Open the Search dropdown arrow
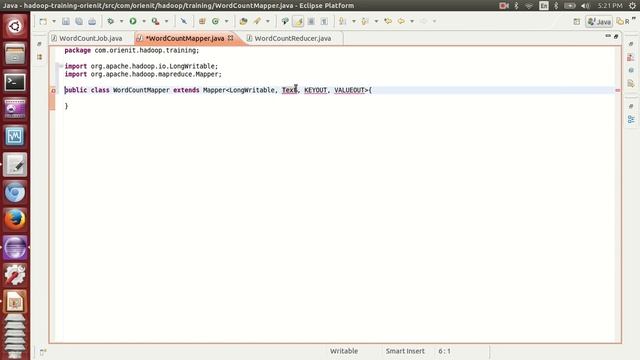This screenshot has width=640, height=360. tap(268, 21)
